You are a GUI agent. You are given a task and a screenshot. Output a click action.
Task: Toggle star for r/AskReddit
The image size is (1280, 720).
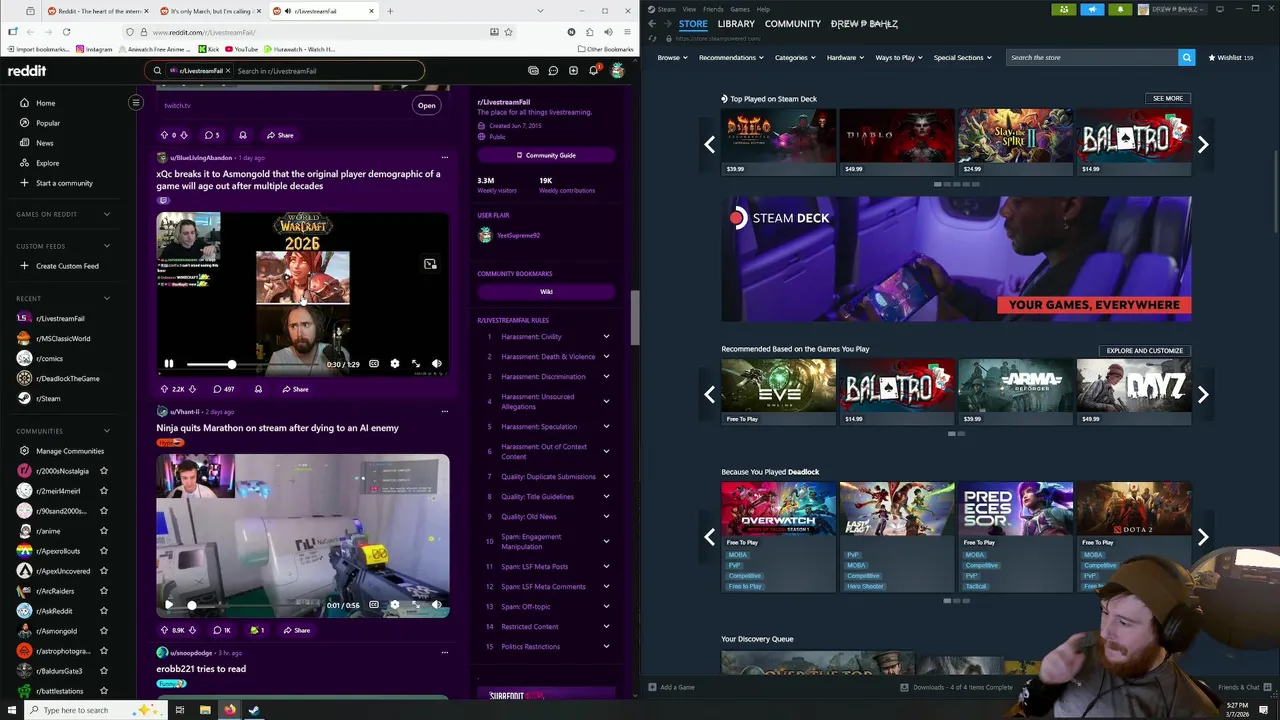click(x=103, y=611)
